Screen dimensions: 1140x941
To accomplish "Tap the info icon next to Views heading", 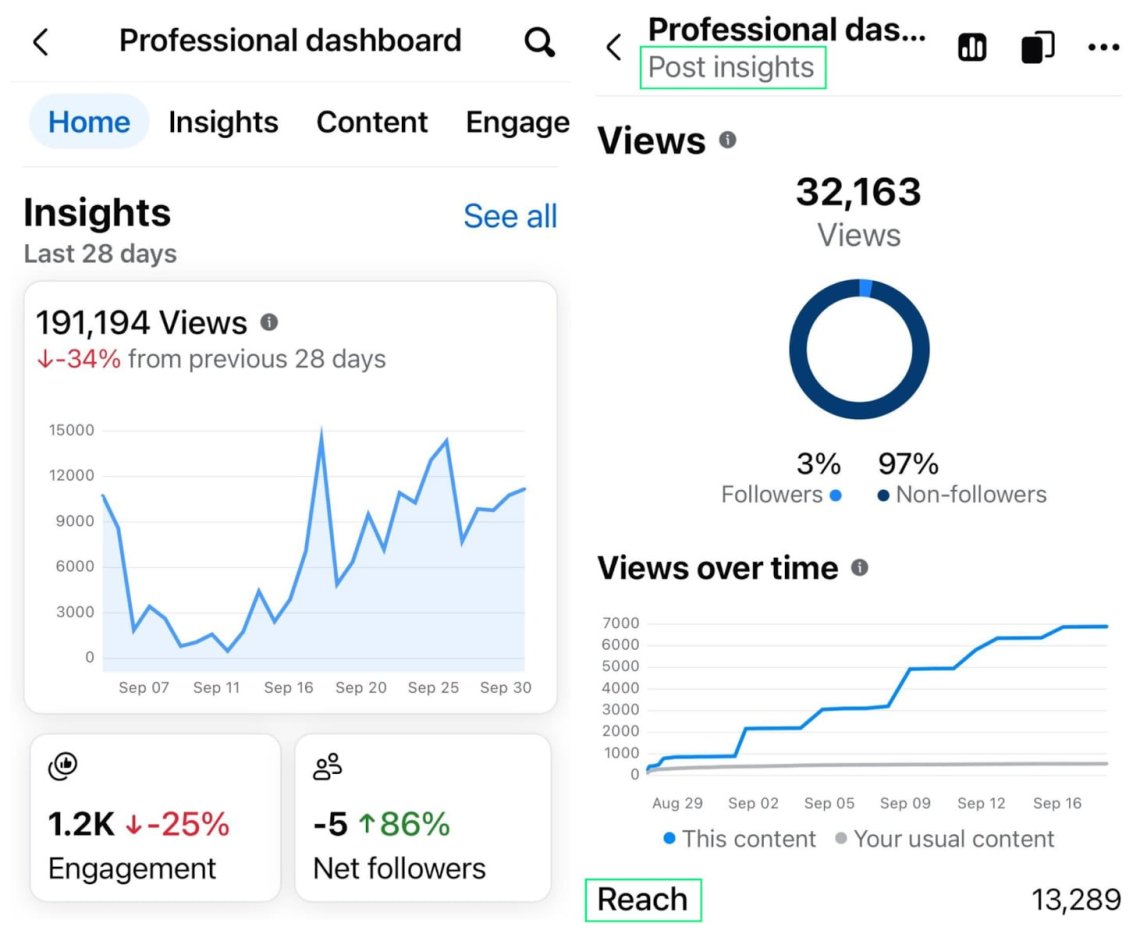I will (727, 140).
